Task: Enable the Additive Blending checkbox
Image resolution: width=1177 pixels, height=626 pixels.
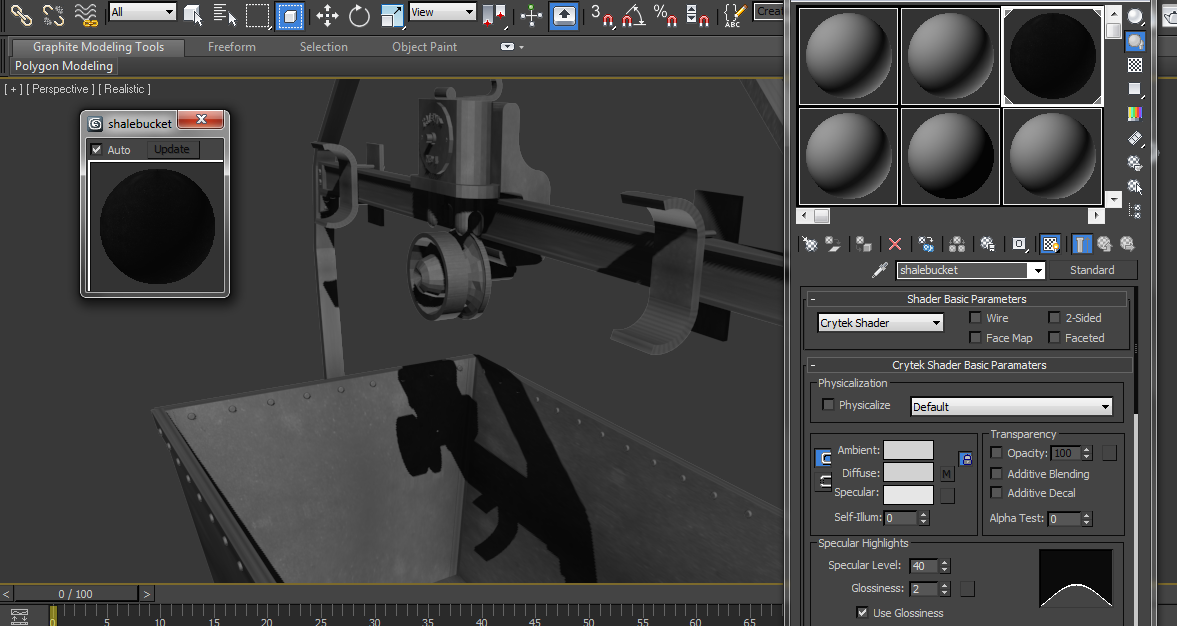Action: point(996,474)
